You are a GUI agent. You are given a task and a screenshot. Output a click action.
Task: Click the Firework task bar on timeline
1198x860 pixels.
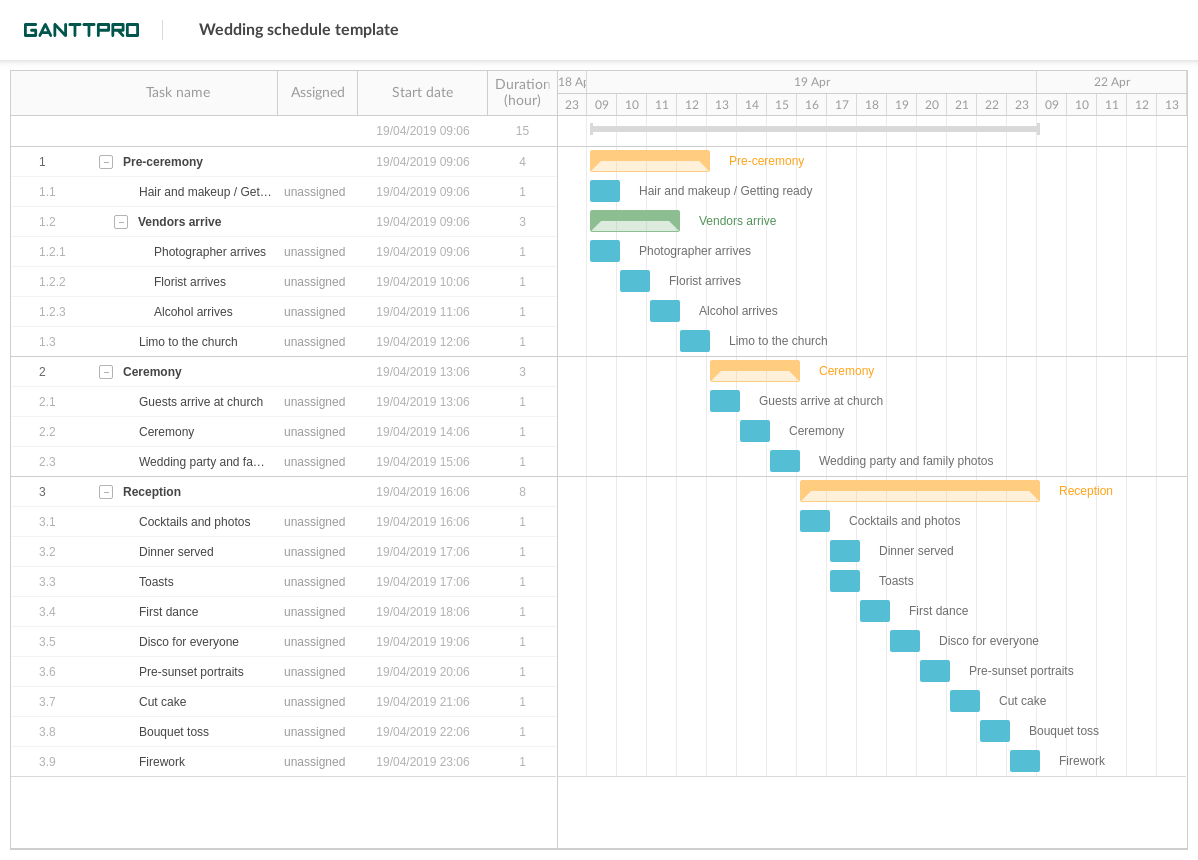tap(1024, 760)
